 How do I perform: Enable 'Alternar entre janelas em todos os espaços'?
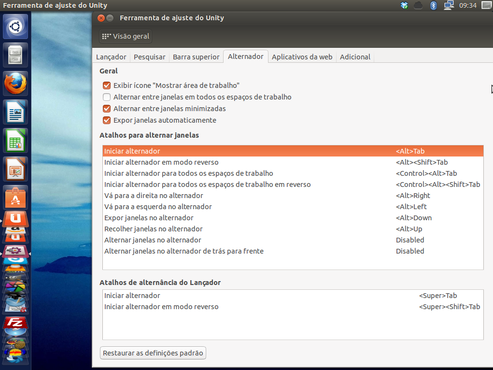(107, 97)
